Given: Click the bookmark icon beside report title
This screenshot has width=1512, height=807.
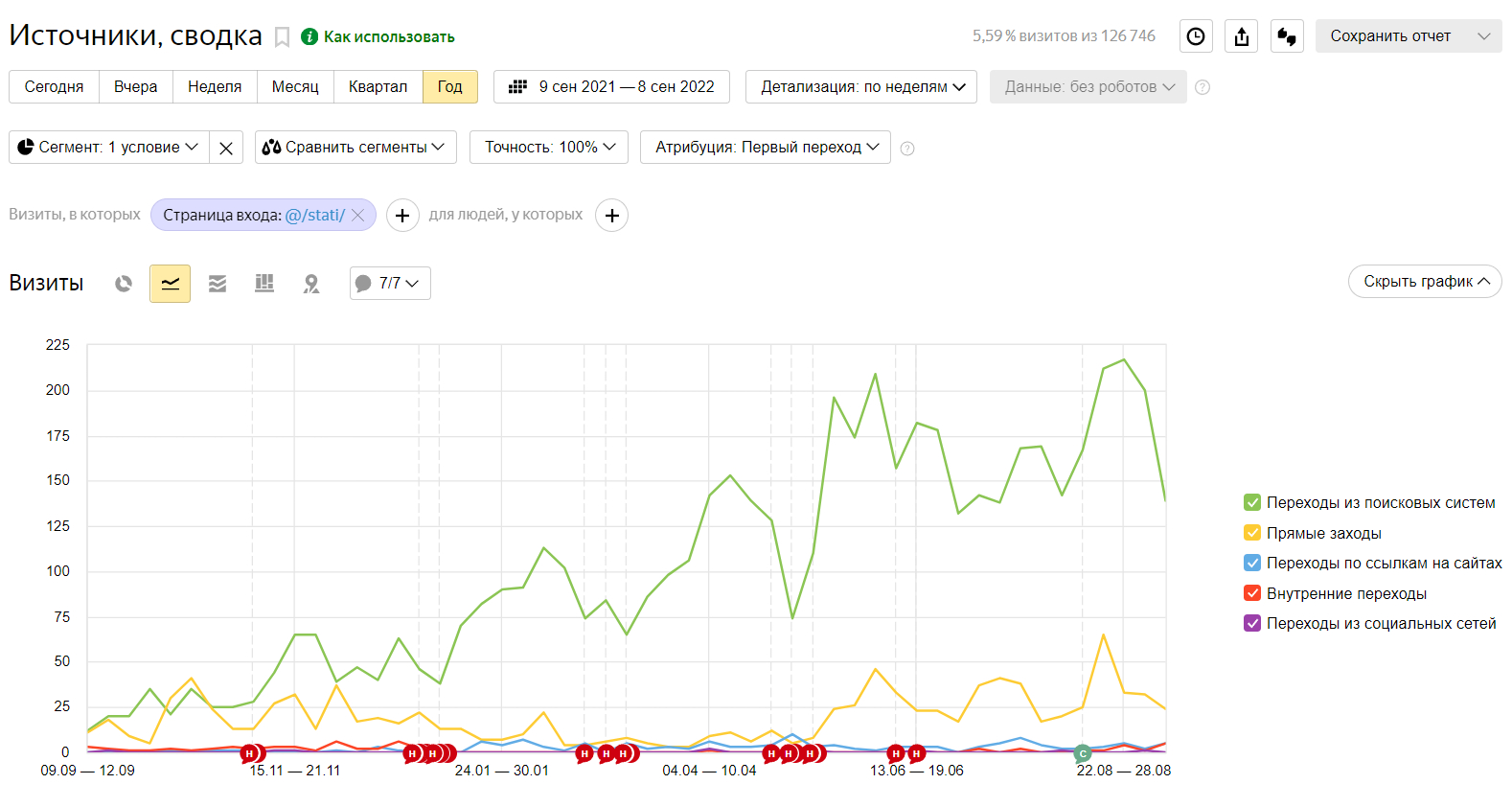Looking at the screenshot, I should (x=283, y=37).
